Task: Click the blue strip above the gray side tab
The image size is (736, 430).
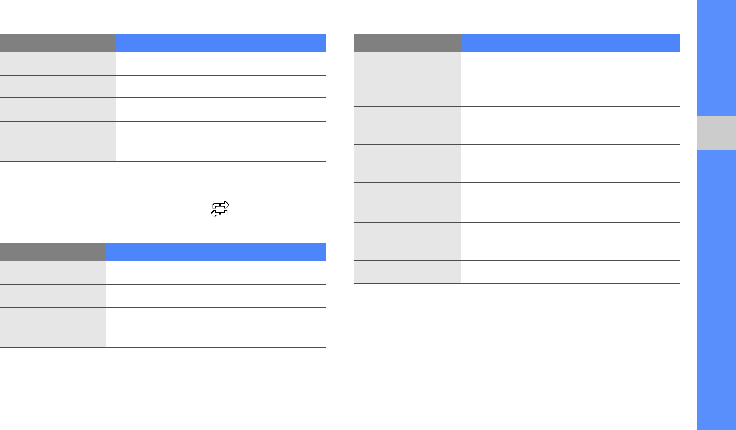Action: click(x=716, y=58)
